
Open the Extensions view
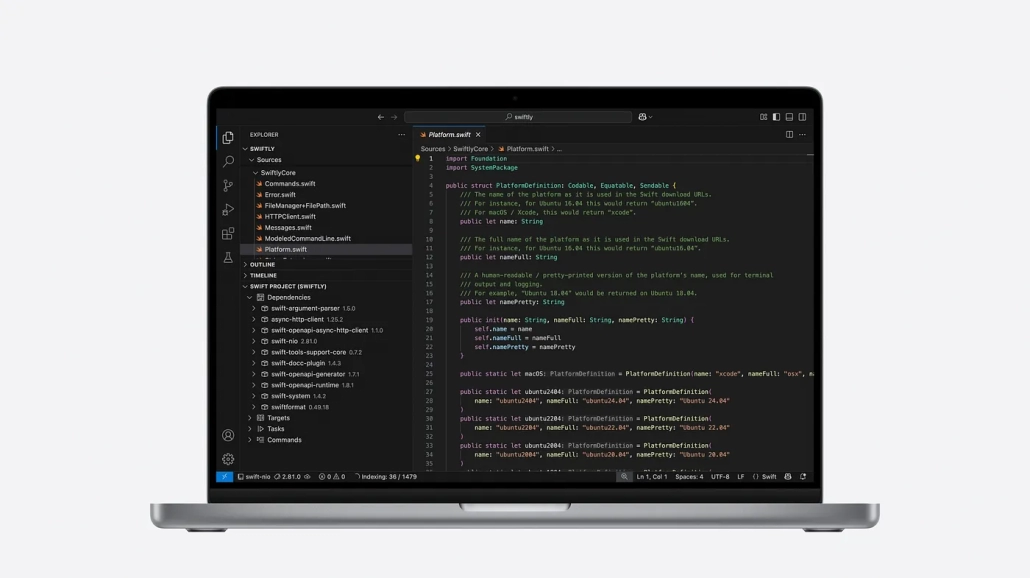(x=228, y=233)
